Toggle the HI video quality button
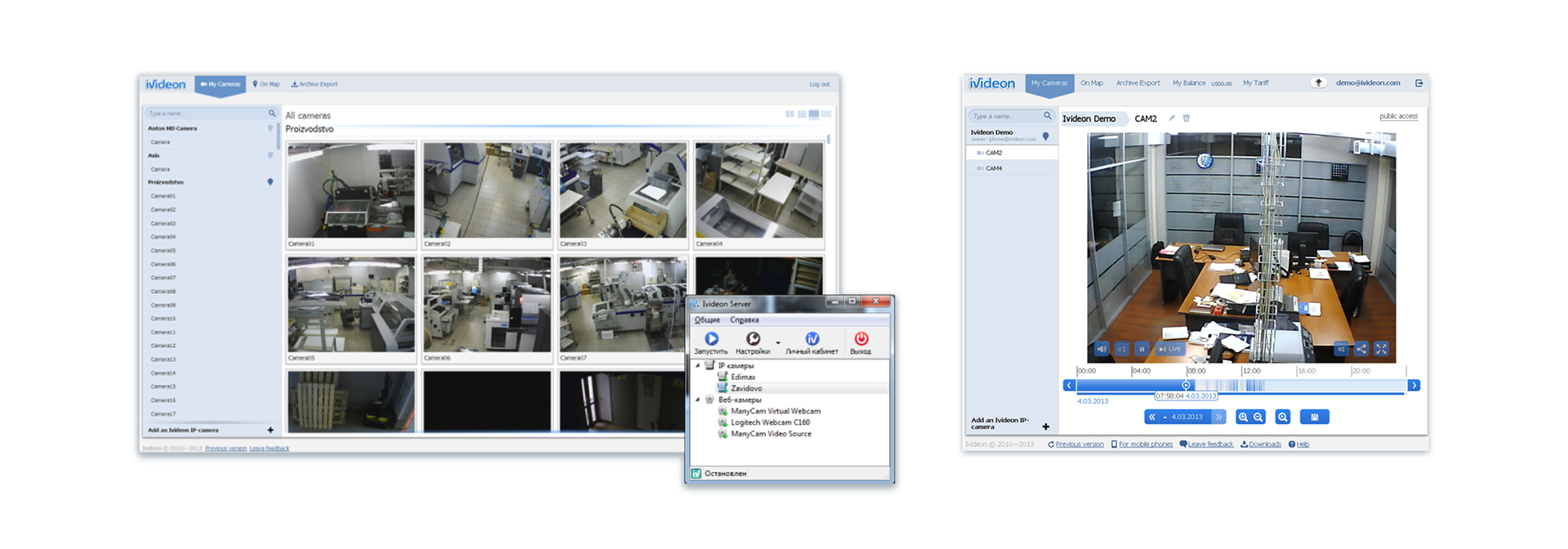Screen dimensions: 1568x549 (x=1341, y=349)
